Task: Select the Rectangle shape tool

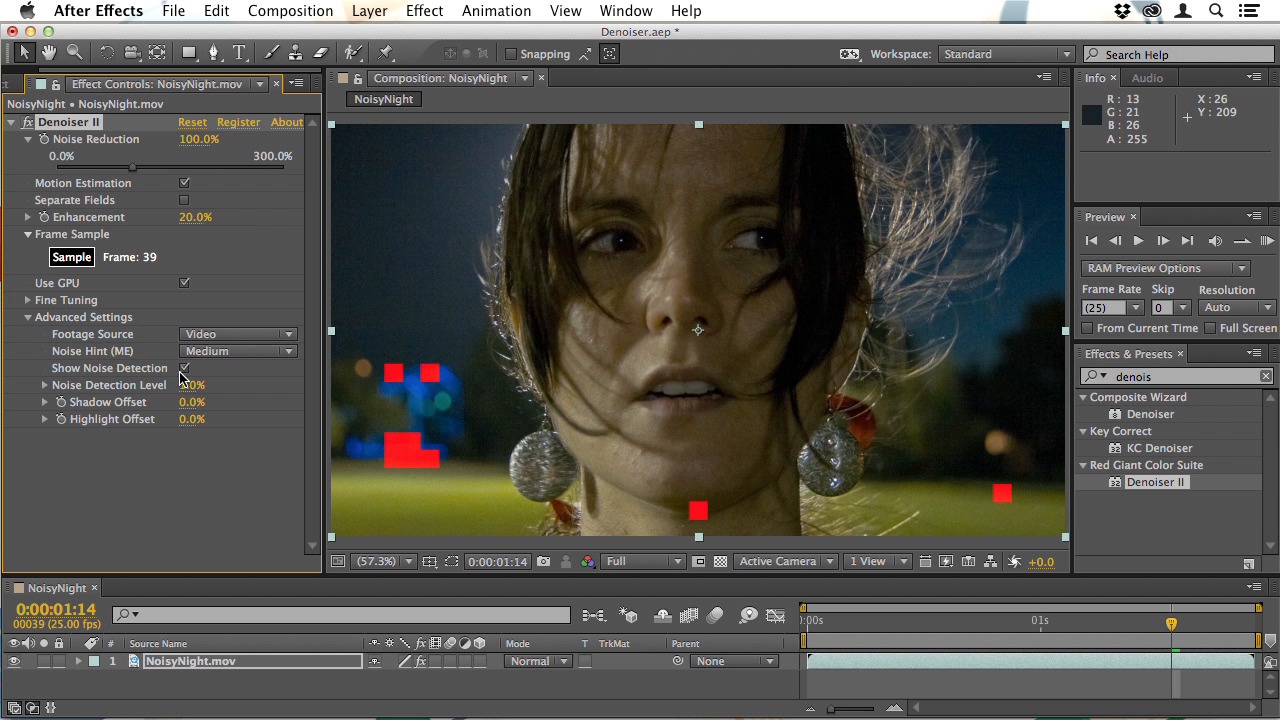Action: pyautogui.click(x=189, y=53)
